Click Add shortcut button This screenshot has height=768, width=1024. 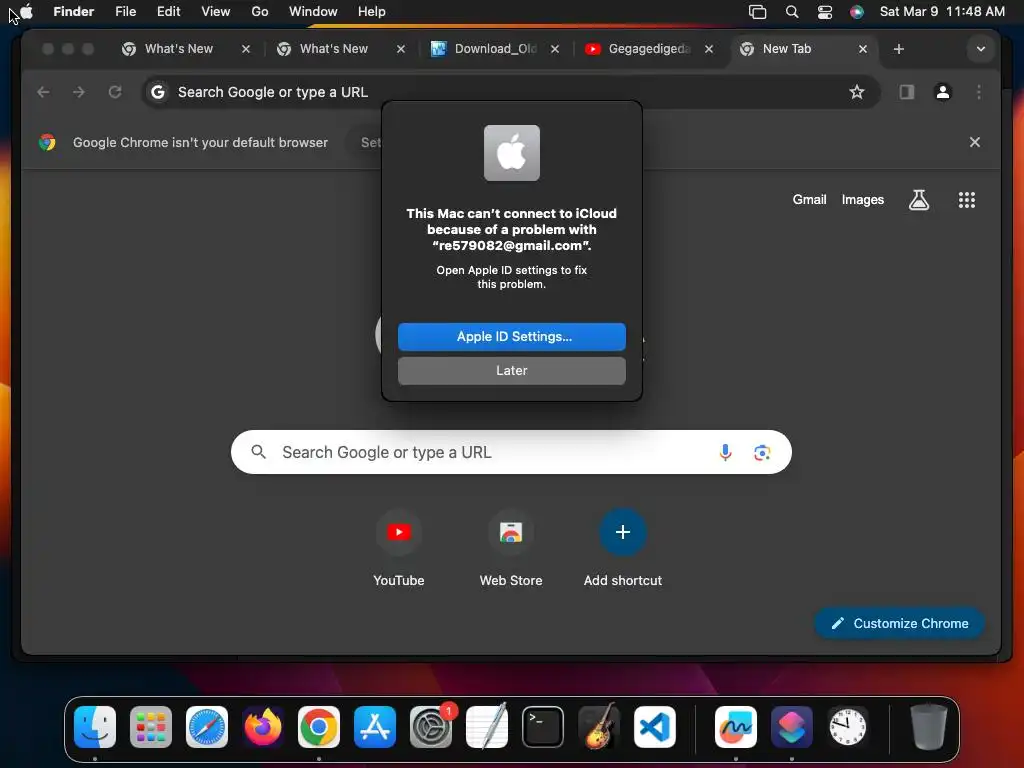pyautogui.click(x=622, y=549)
